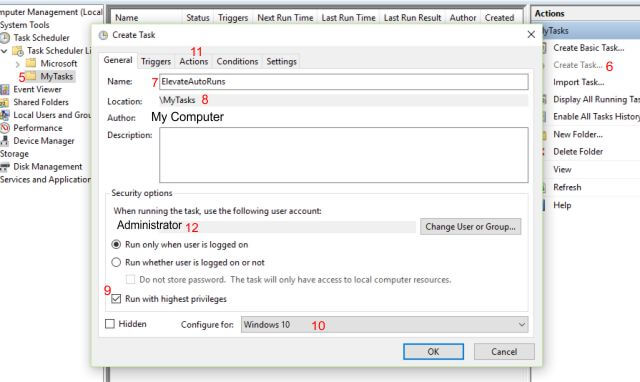Click Enable All Tasks History action
Viewport: 640px width, 382px height.
(596, 116)
